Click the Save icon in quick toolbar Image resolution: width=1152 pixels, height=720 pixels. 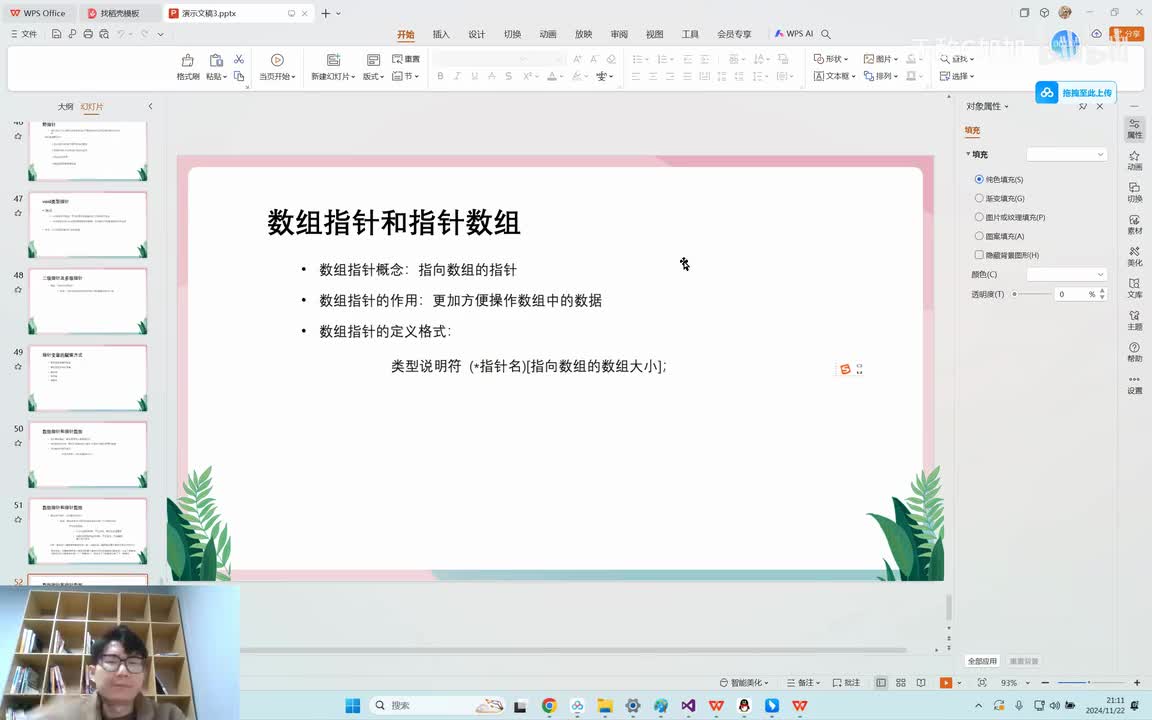(56, 34)
